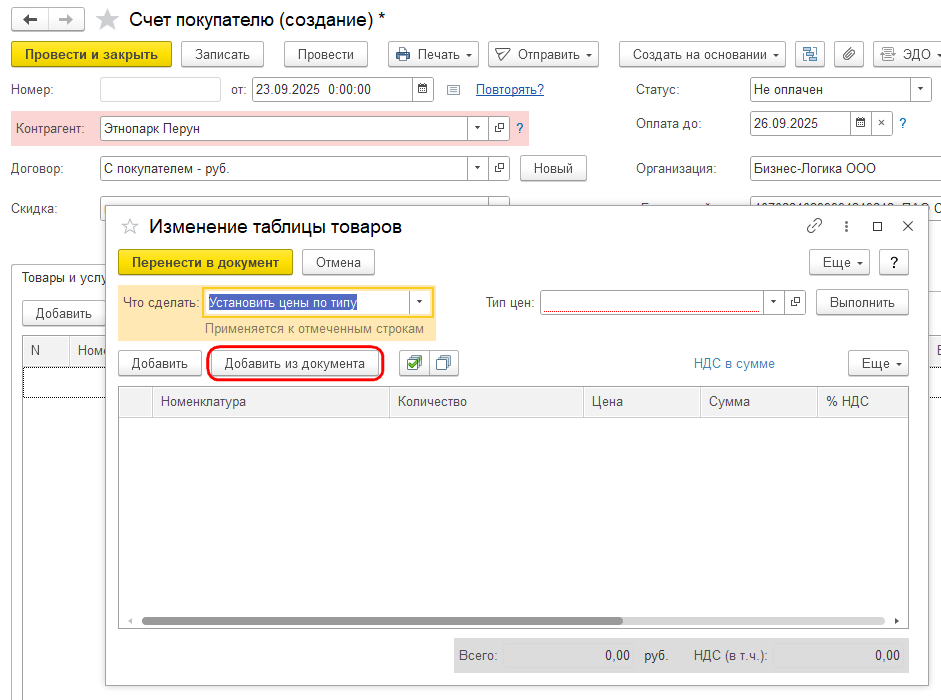
Task: Open the Еще menu beside the help button
Action: coord(839,262)
